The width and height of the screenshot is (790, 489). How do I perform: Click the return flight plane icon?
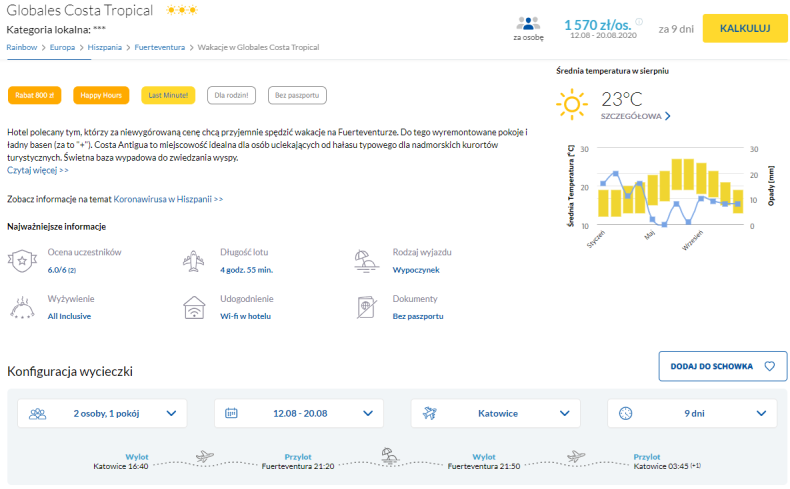coord(576,456)
